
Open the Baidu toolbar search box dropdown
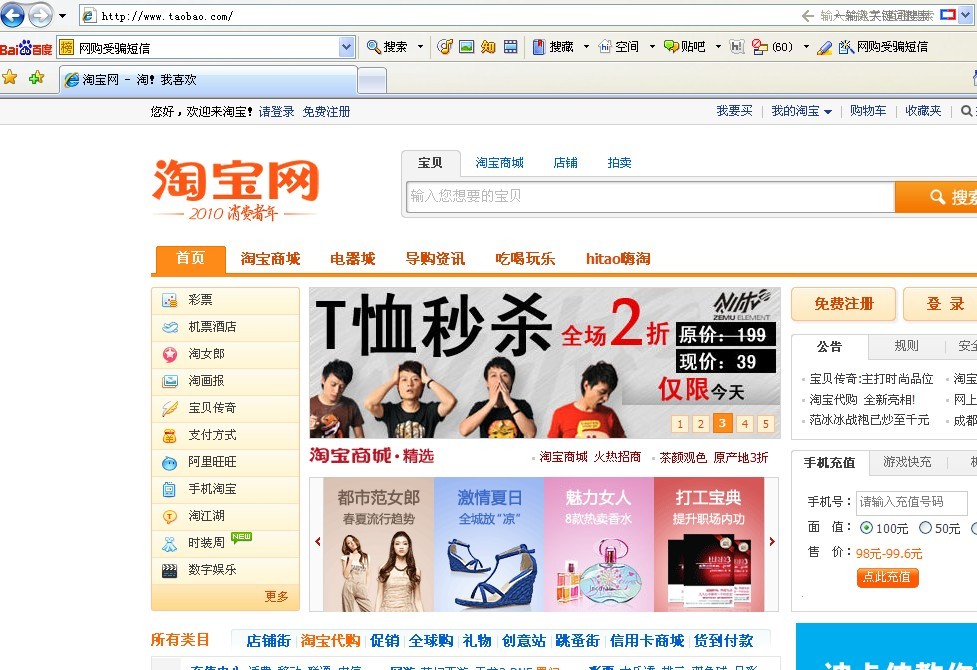point(346,47)
